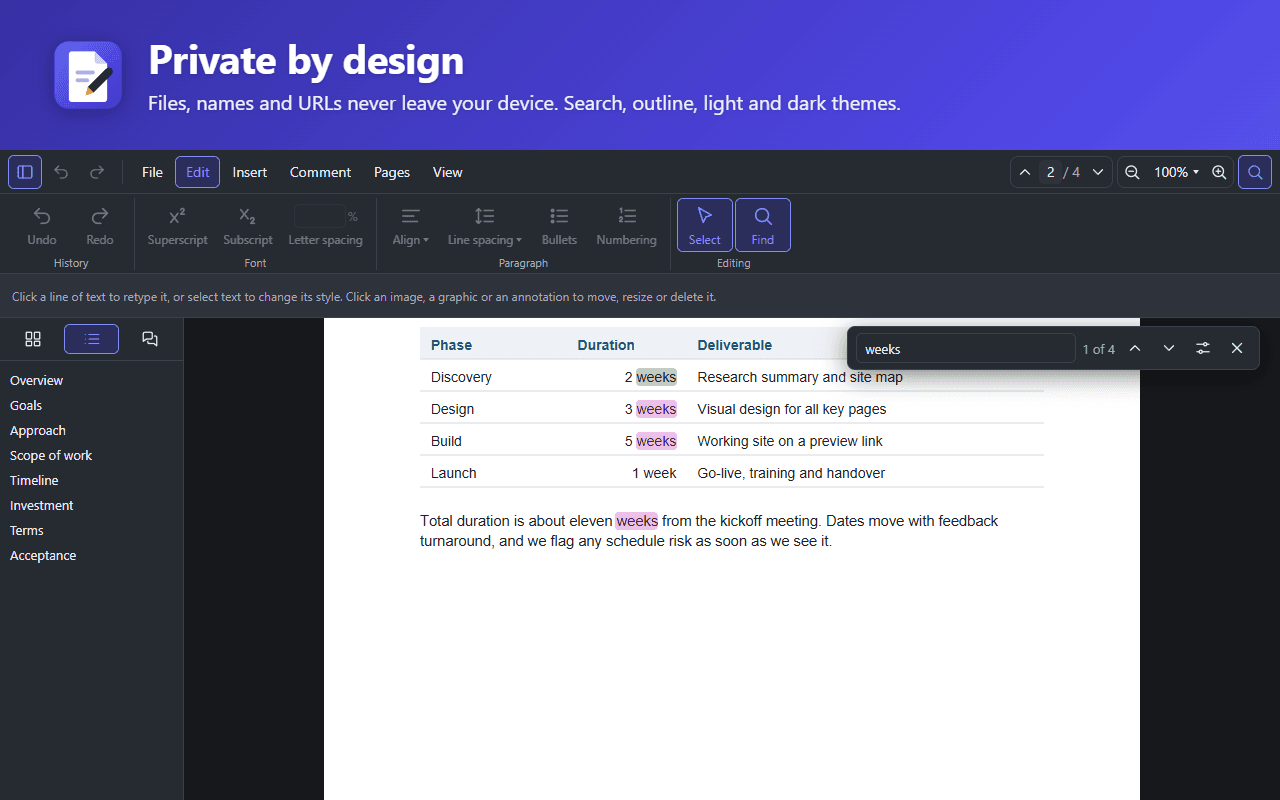1280x800 pixels.
Task: Click the undo arrow in top bar
Action: [61, 172]
